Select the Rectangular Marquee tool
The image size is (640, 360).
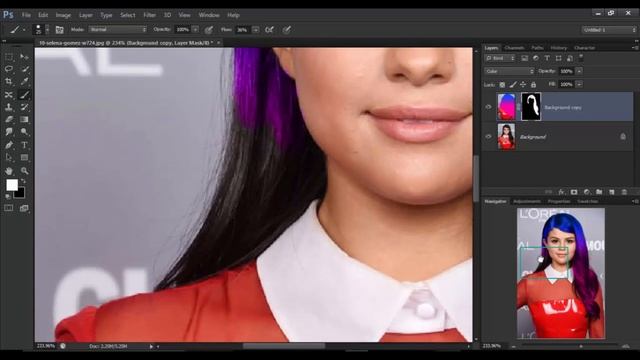pyautogui.click(x=9, y=57)
